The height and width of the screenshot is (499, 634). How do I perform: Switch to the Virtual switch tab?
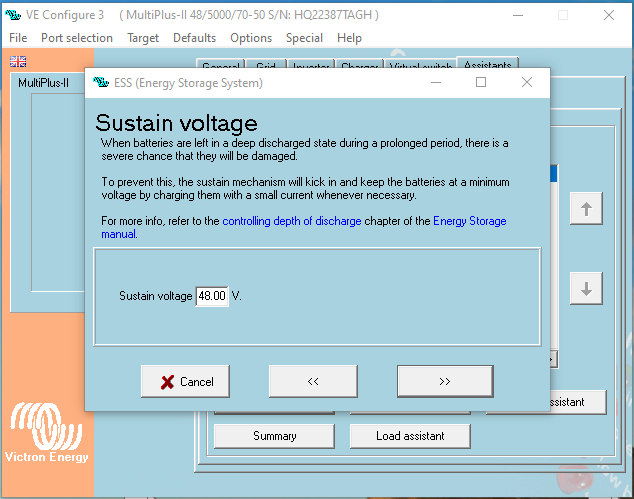421,63
